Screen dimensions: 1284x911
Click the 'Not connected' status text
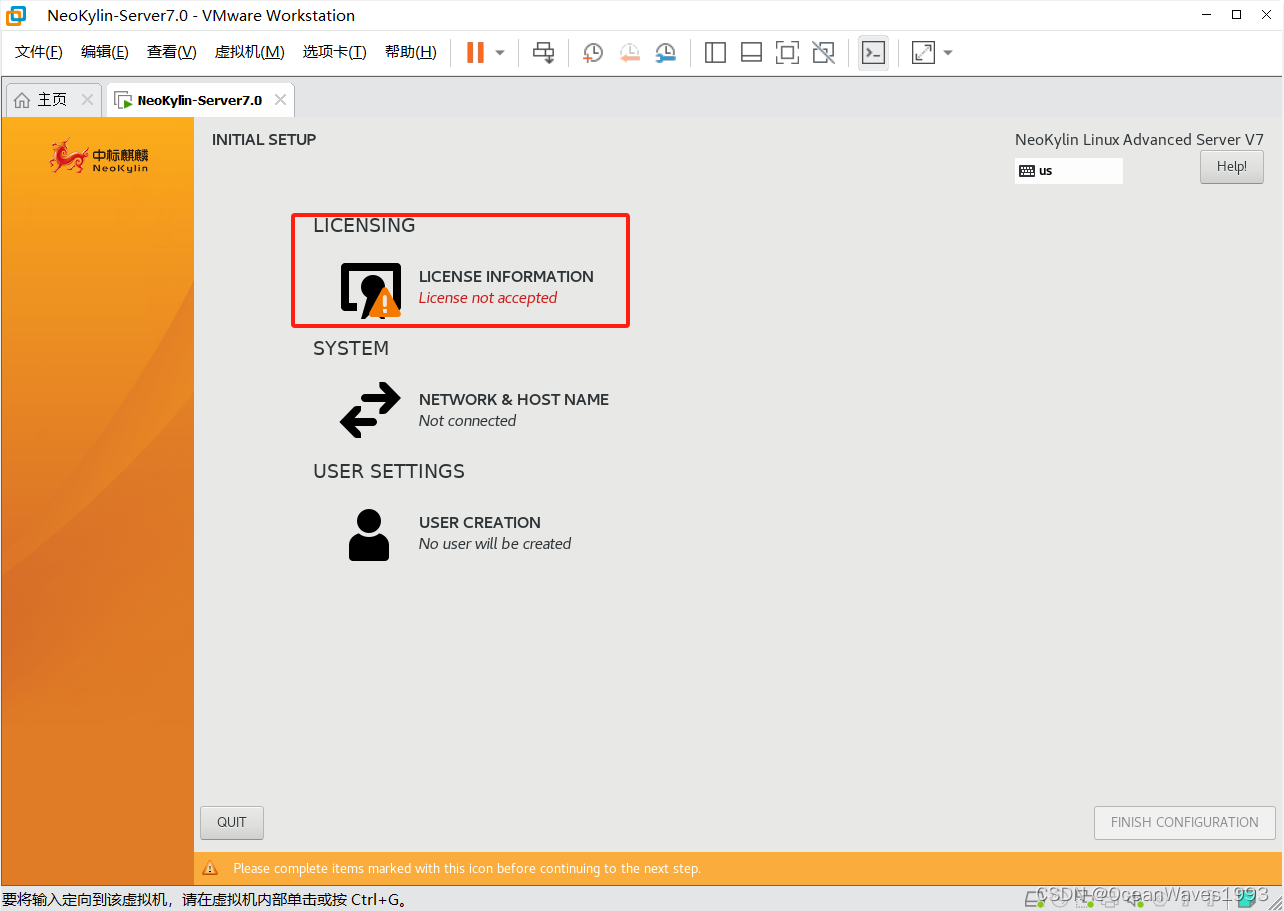point(467,421)
